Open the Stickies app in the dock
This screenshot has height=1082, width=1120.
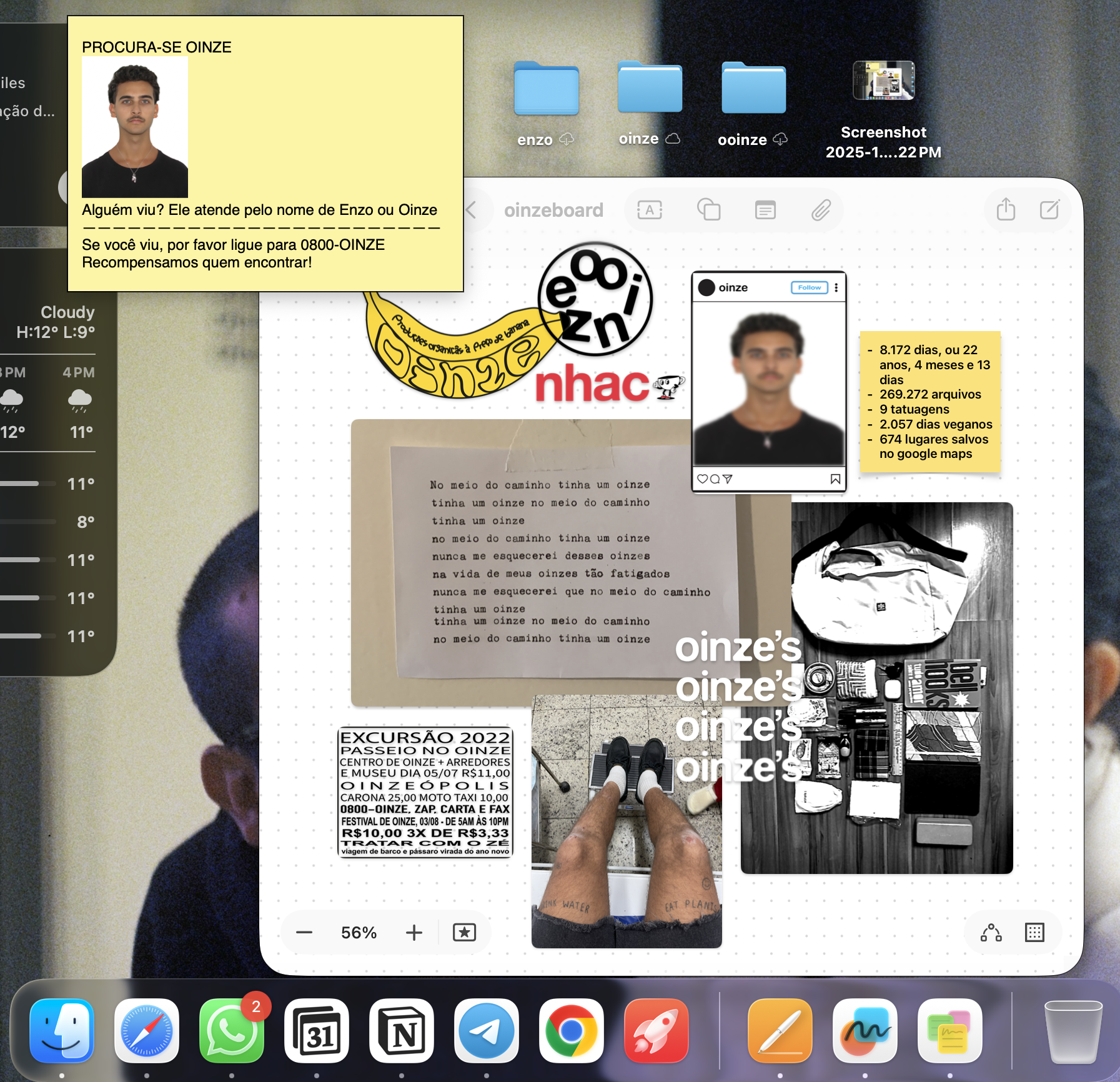950,1030
